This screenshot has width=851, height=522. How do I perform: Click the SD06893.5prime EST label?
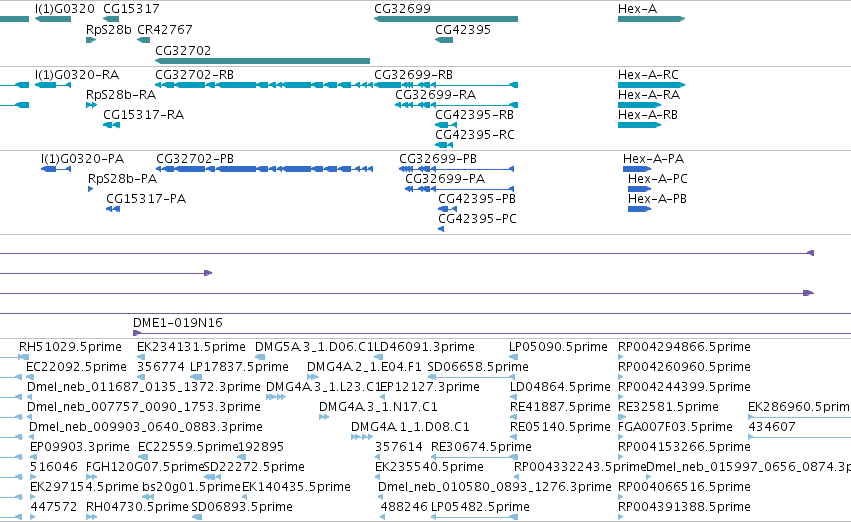(x=242, y=507)
